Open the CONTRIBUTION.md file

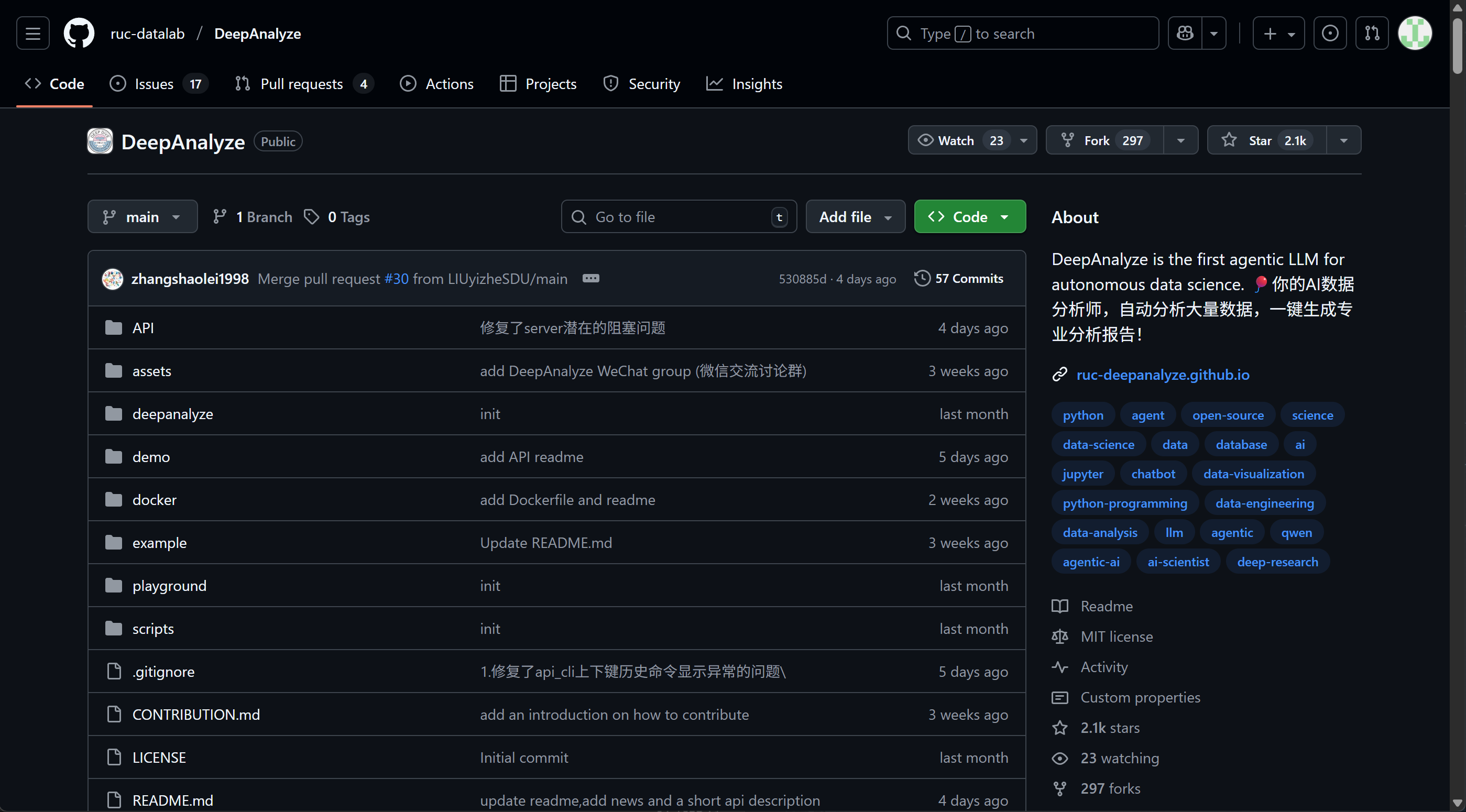196,714
